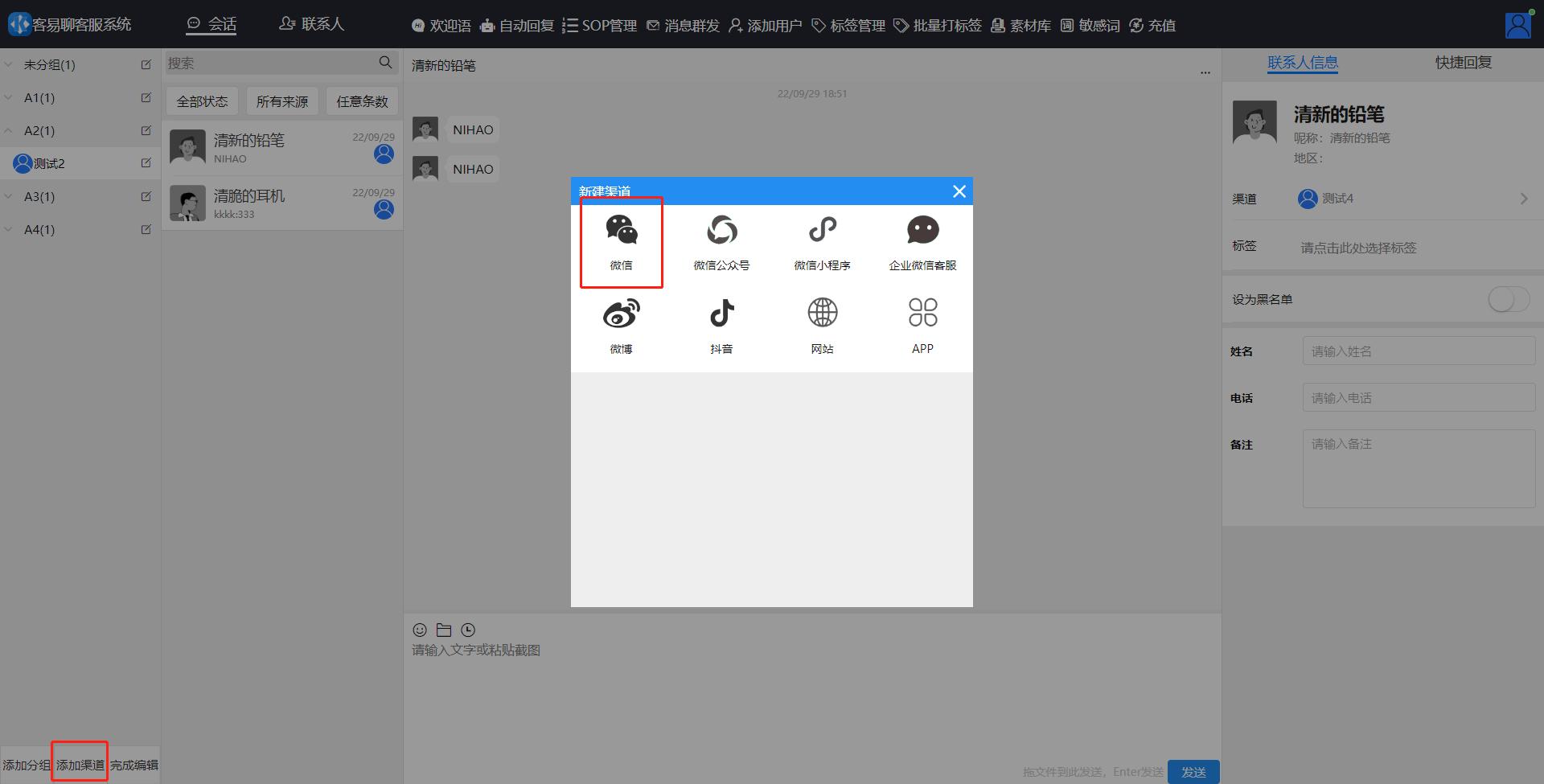This screenshot has height=784, width=1544.
Task: Click the 添加分组 button
Action: (27, 765)
